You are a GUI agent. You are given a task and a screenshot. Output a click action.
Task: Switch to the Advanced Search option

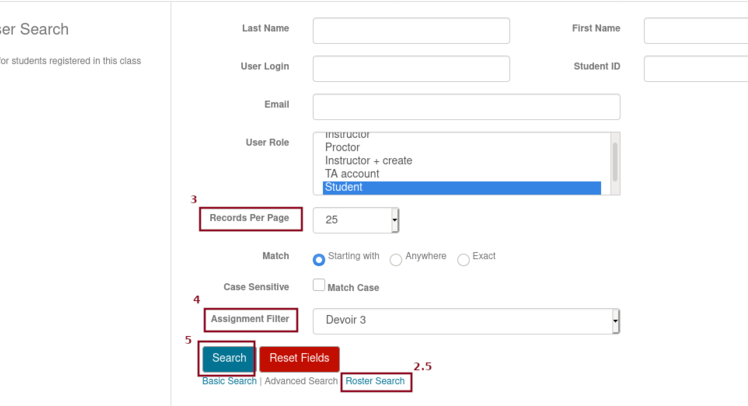tap(301, 381)
